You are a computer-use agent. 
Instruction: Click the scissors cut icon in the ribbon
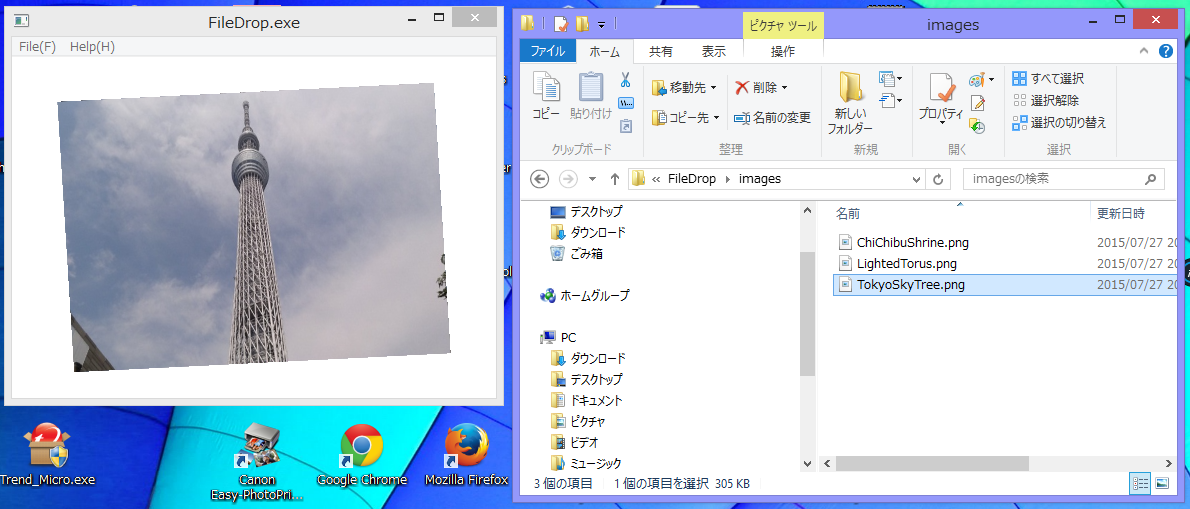[x=626, y=80]
